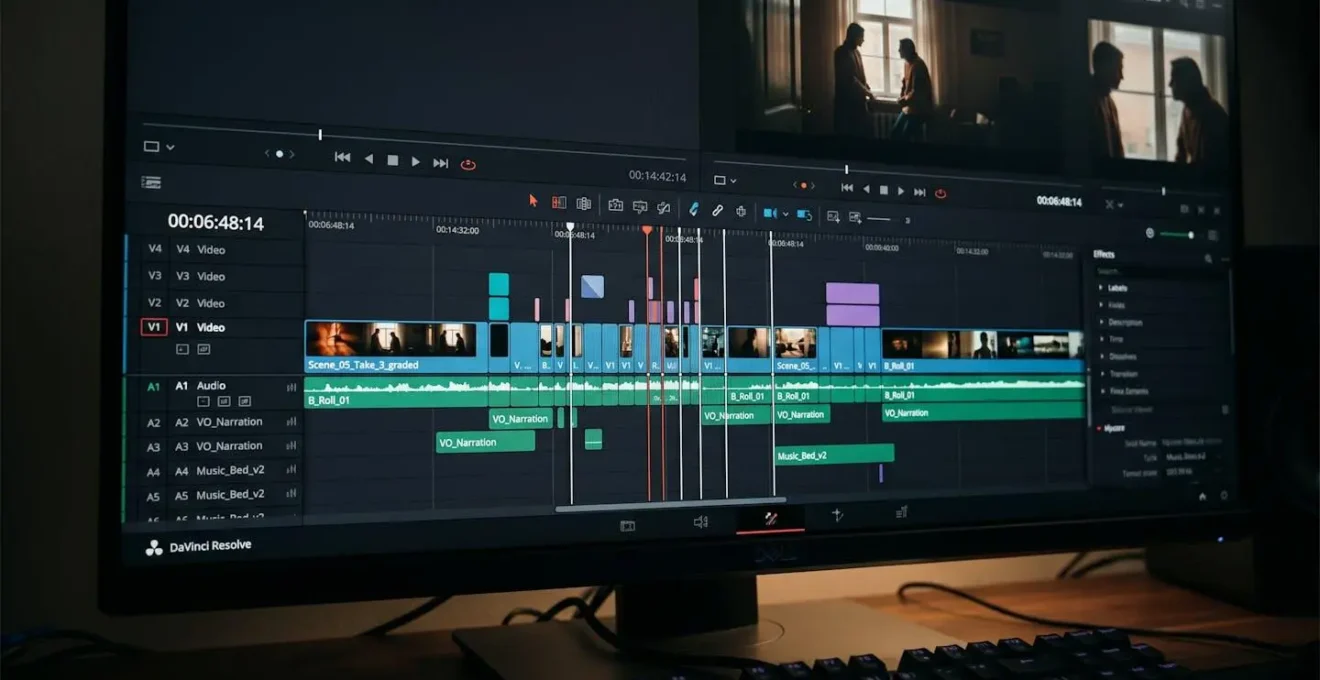Jump to first frame in source viewer

pyautogui.click(x=342, y=158)
